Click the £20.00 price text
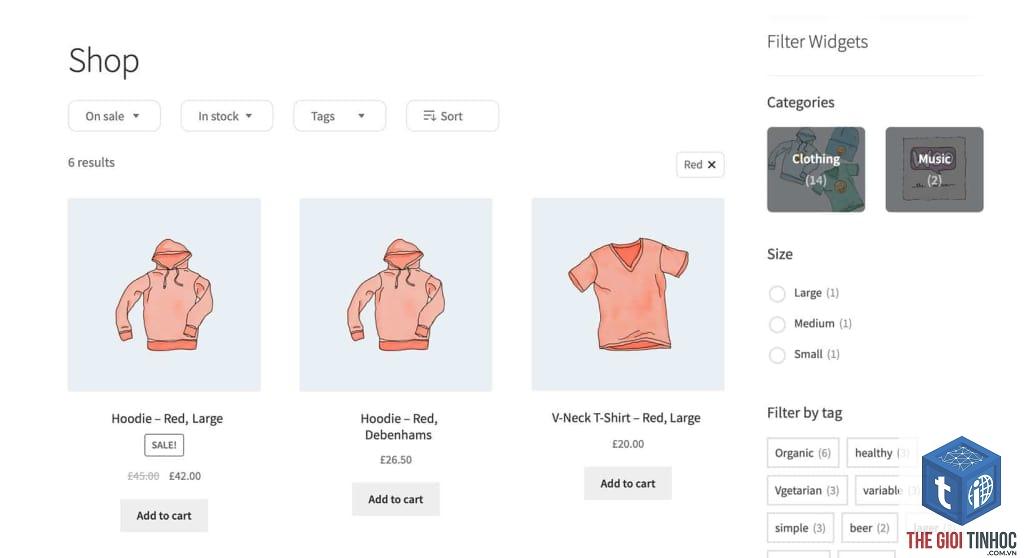This screenshot has width=1024, height=558. pyautogui.click(x=628, y=444)
